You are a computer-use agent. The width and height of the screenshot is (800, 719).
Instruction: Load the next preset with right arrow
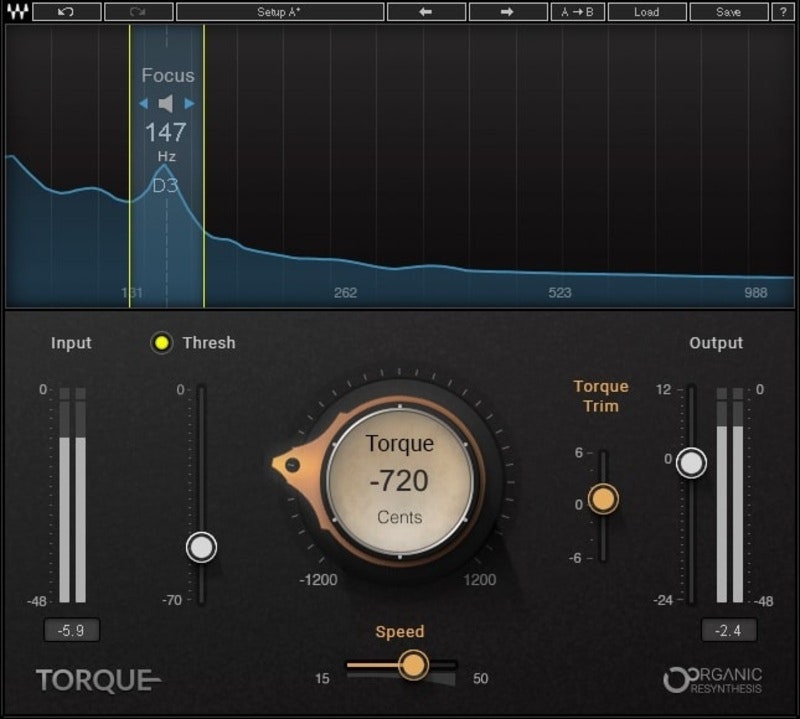[x=507, y=12]
